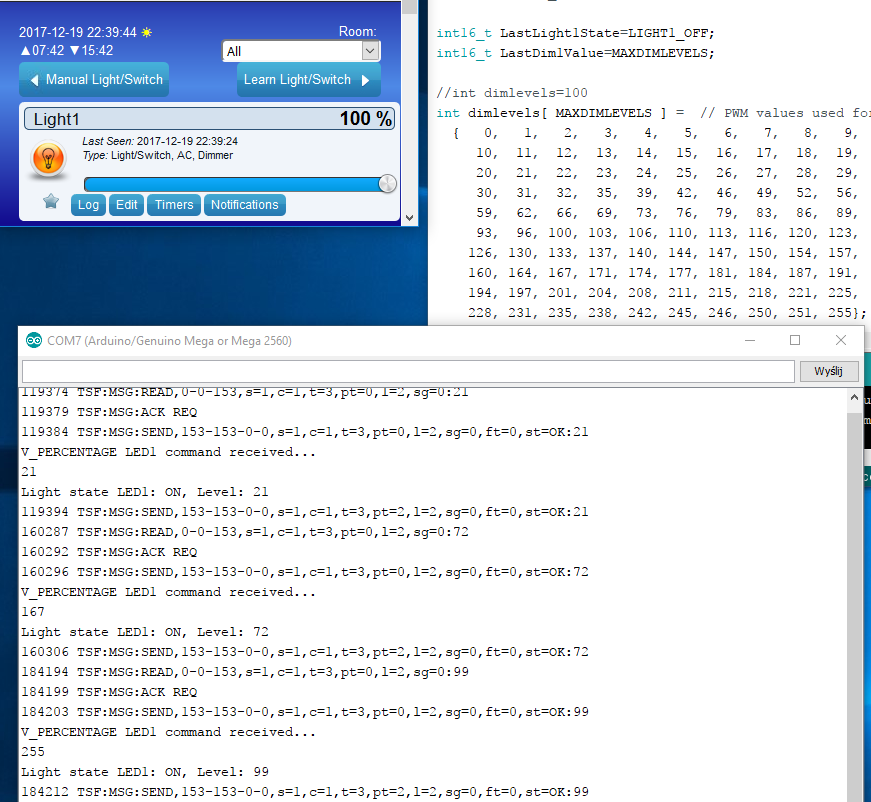871x802 pixels.
Task: Close the COM7 serial monitor window
Action: [841, 341]
